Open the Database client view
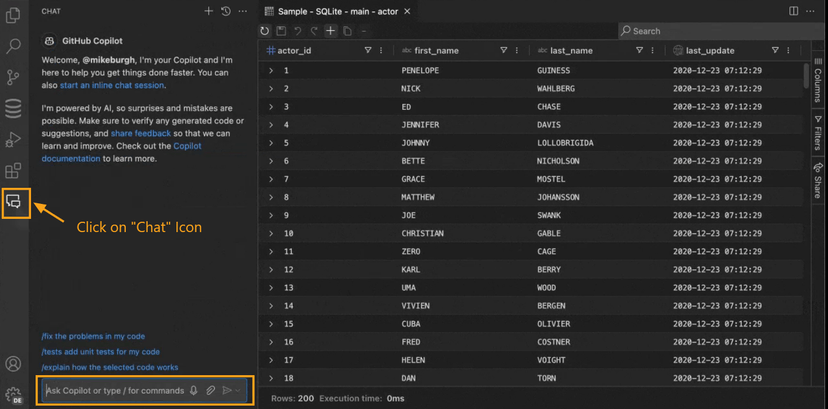This screenshot has width=828, height=409. (x=13, y=109)
